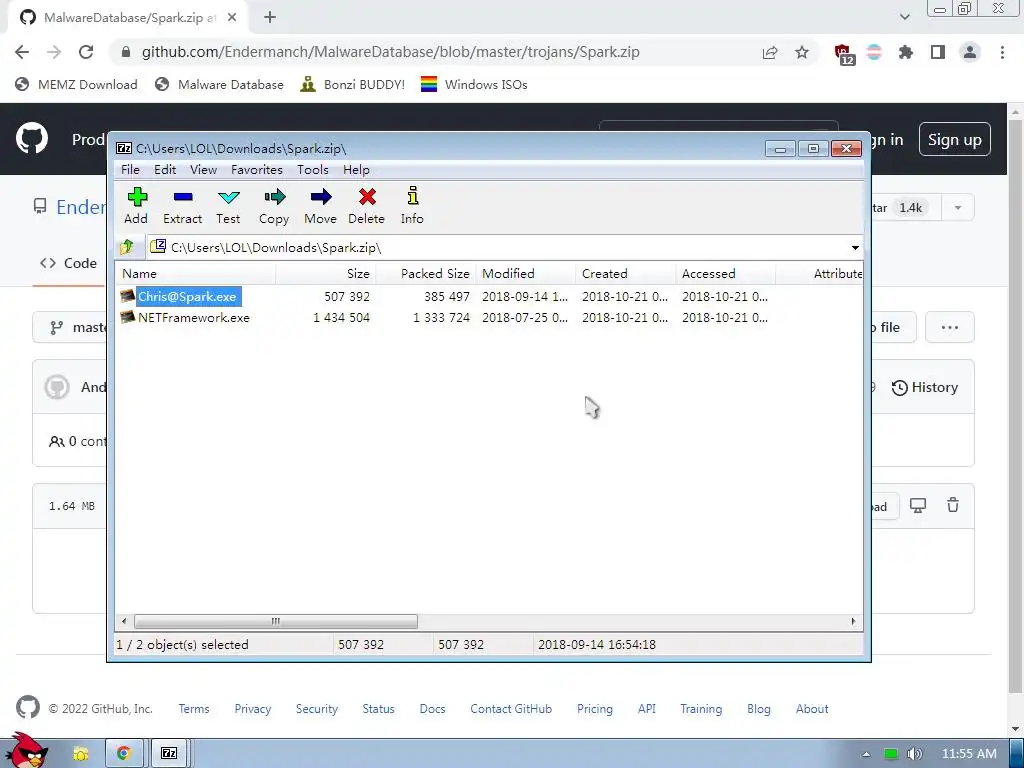This screenshot has width=1024, height=768.
Task: Click the share page icon in address bar
Action: pyautogui.click(x=770, y=52)
